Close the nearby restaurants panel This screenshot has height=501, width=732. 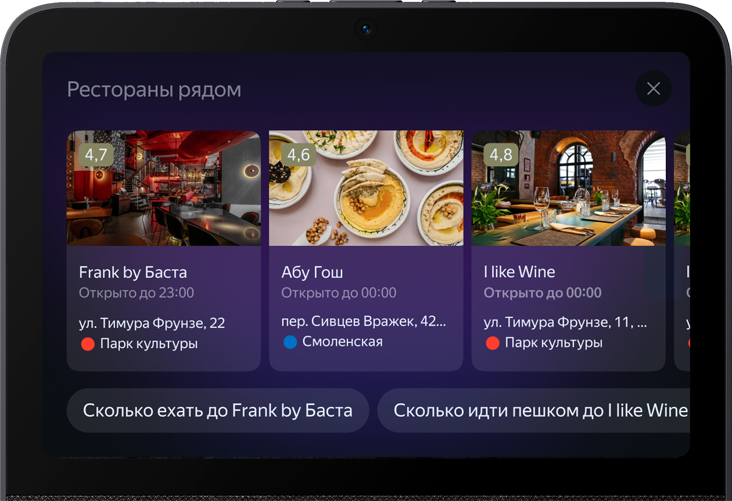click(x=653, y=89)
